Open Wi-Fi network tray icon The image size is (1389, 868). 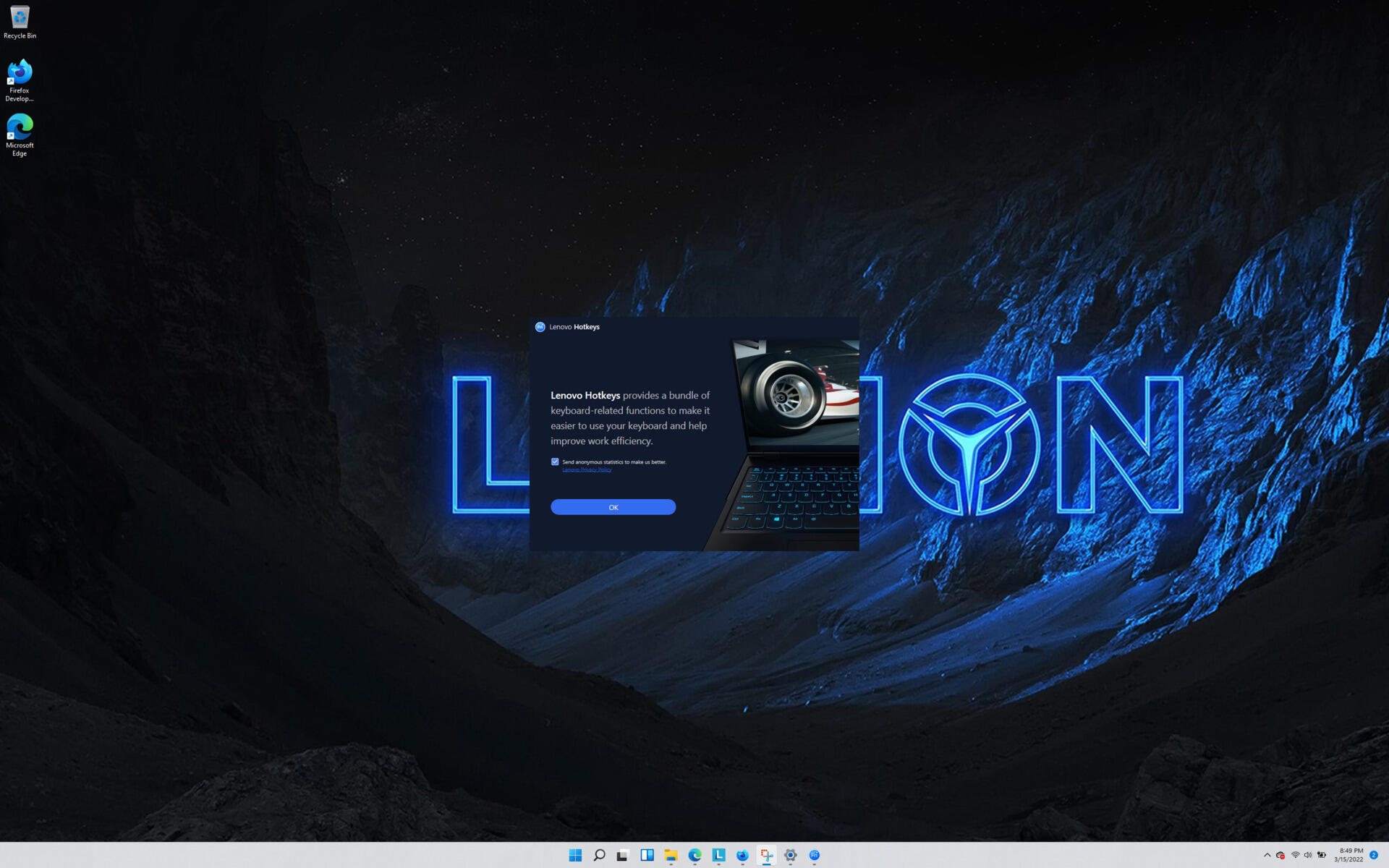(1295, 855)
